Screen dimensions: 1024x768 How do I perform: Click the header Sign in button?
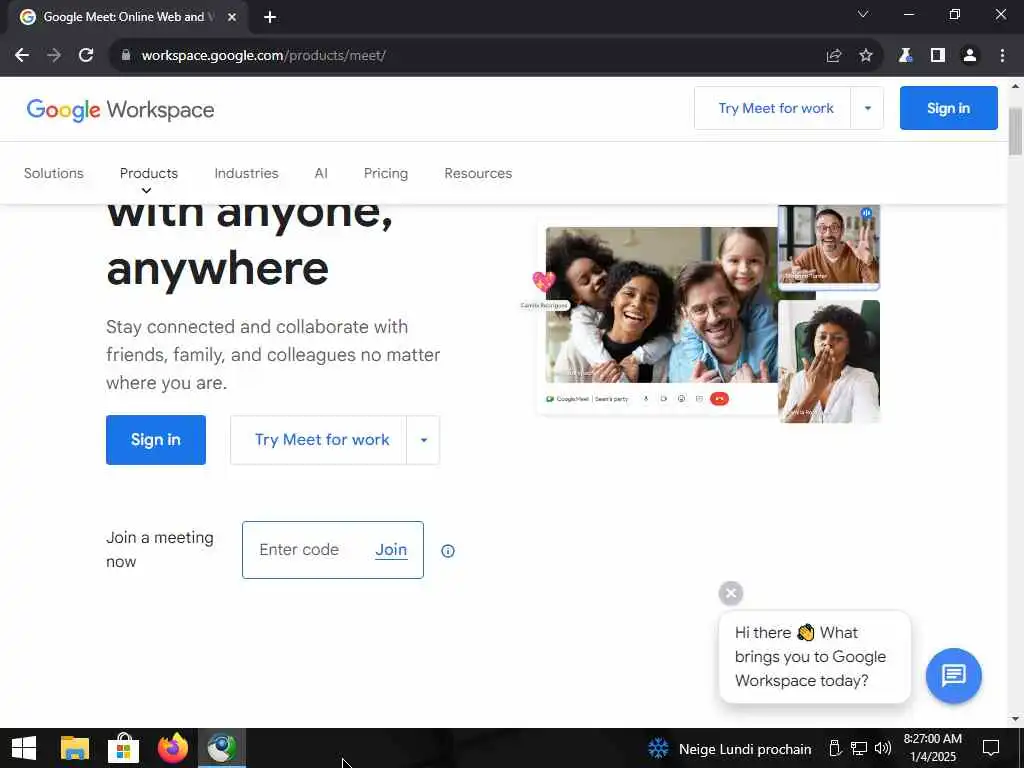click(x=948, y=108)
